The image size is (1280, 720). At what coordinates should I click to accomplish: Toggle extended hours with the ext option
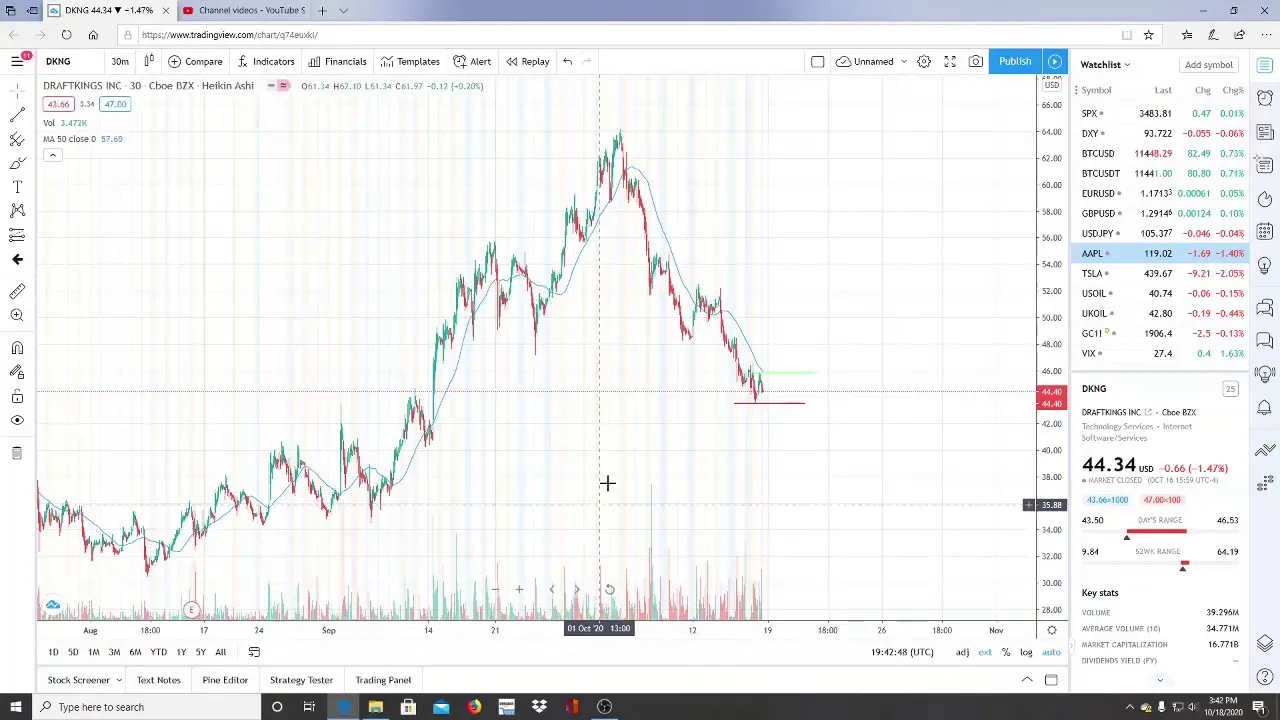point(985,652)
